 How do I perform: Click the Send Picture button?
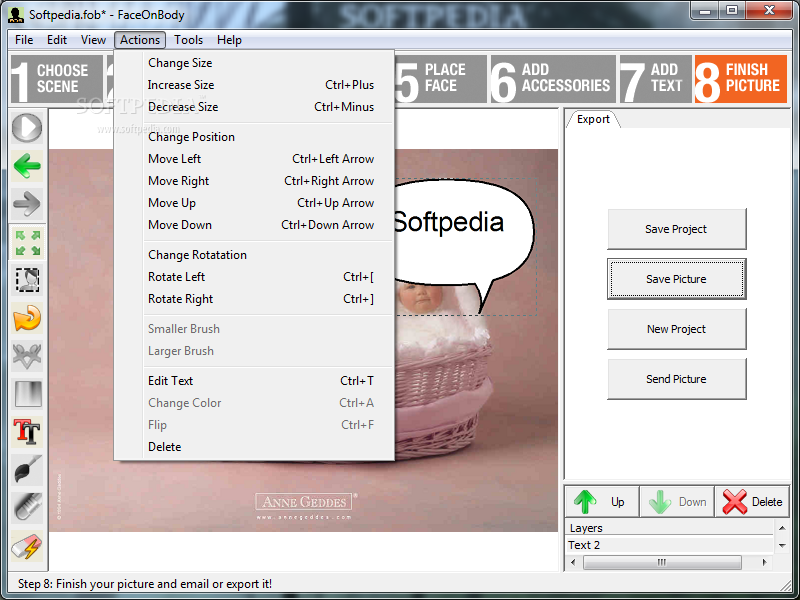point(677,379)
